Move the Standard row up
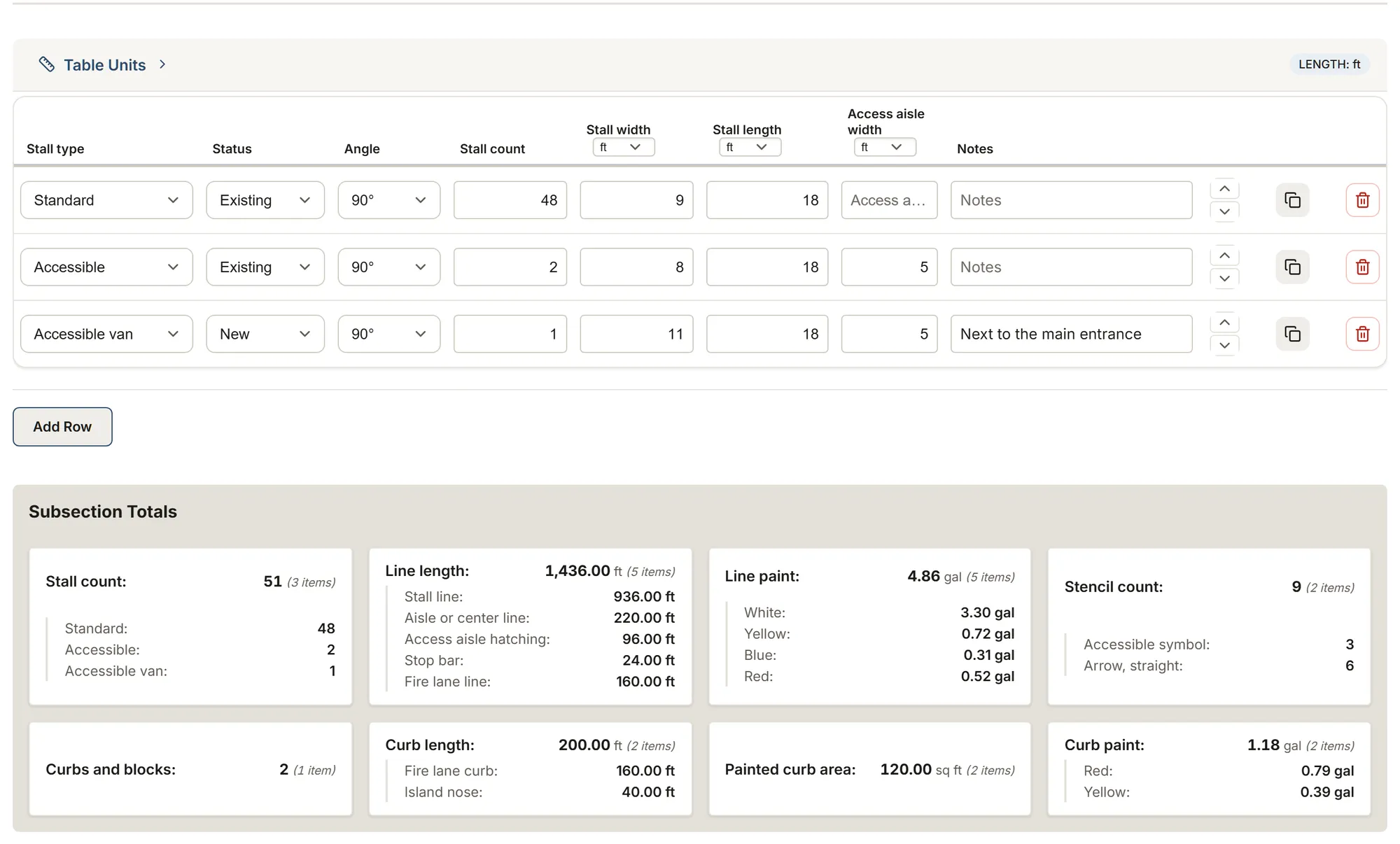 1224,189
